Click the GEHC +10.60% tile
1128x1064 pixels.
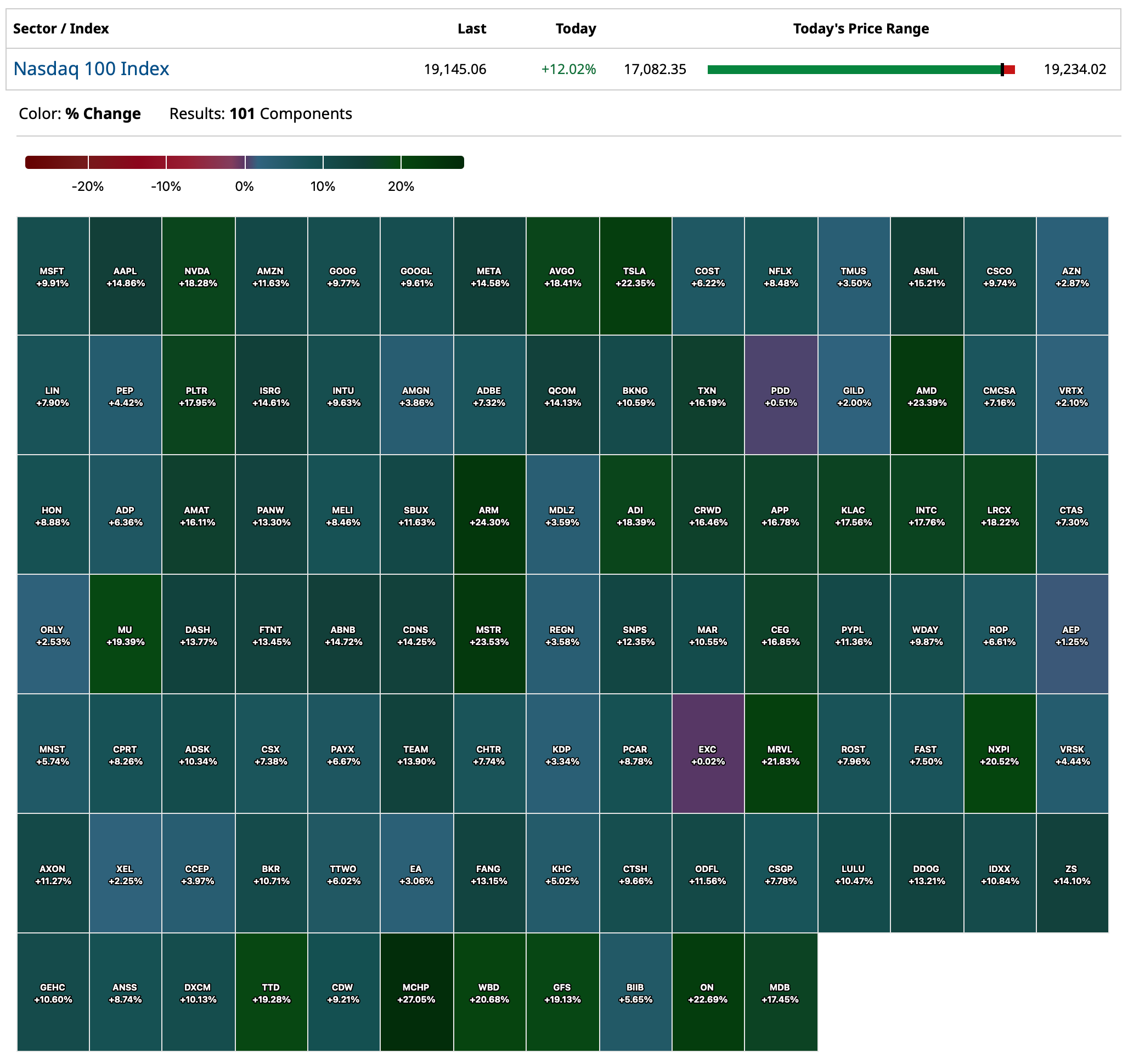point(53,992)
